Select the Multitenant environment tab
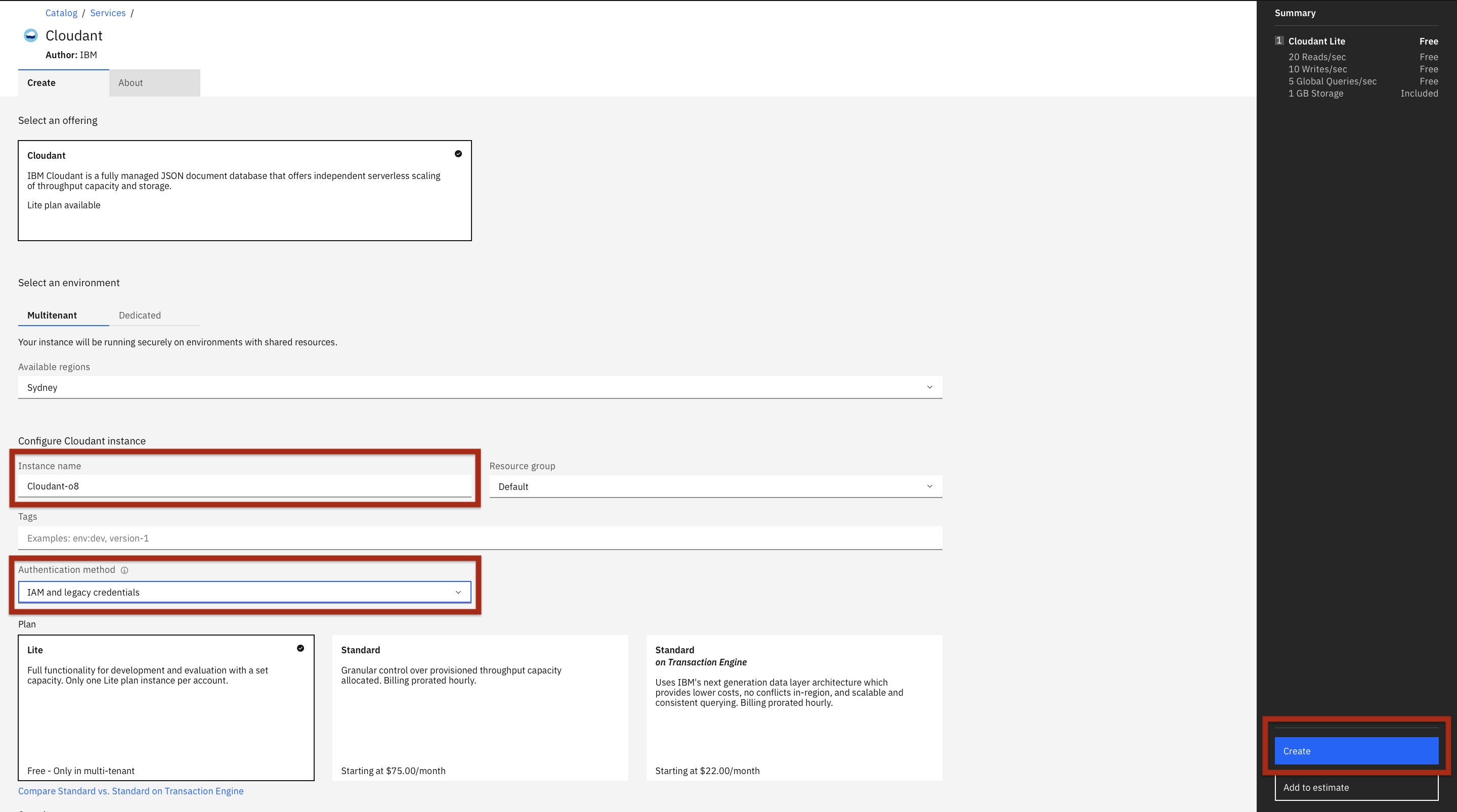This screenshot has width=1457, height=812. (63, 315)
